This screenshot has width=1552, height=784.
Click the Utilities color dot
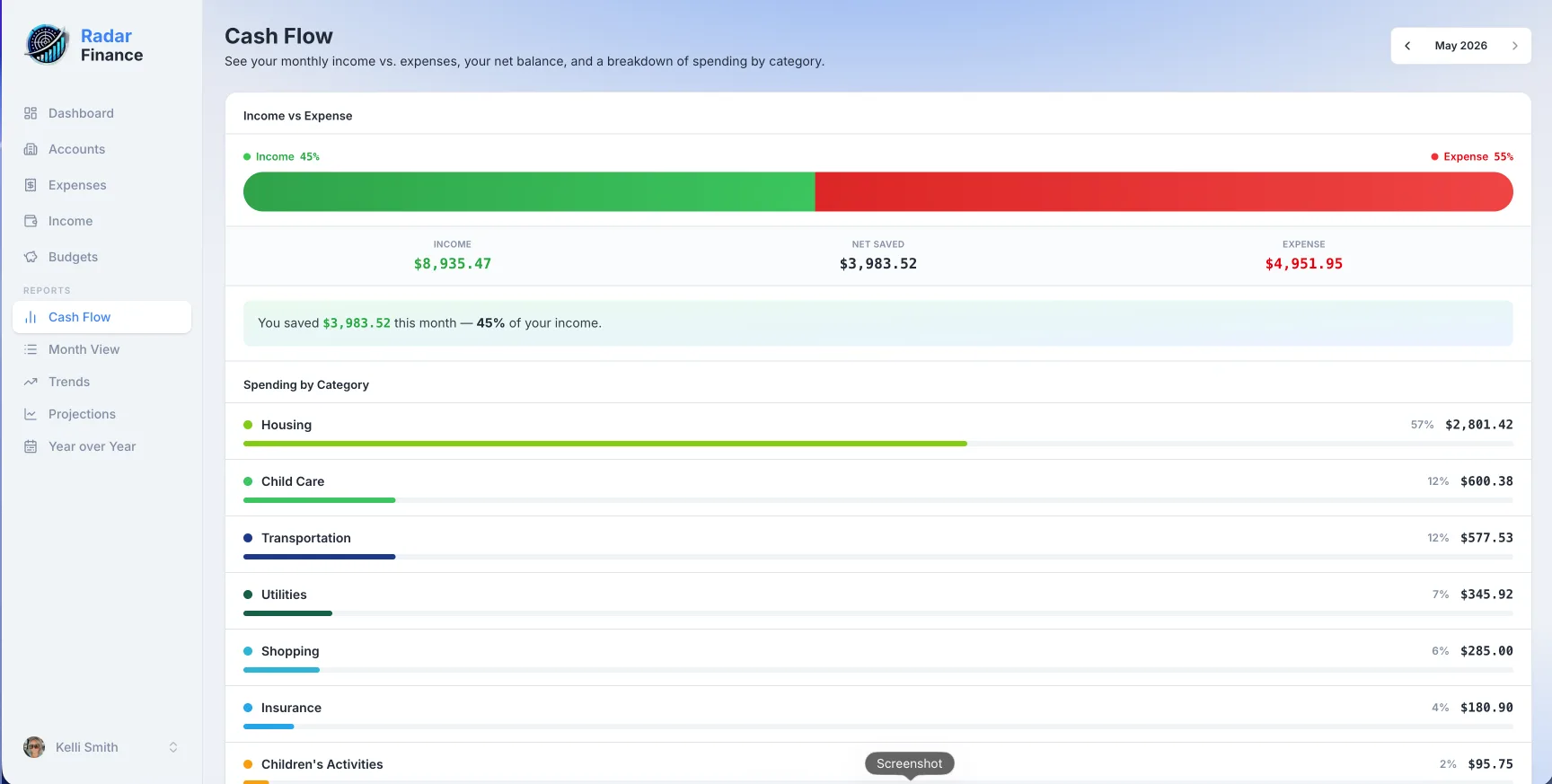[x=248, y=595]
